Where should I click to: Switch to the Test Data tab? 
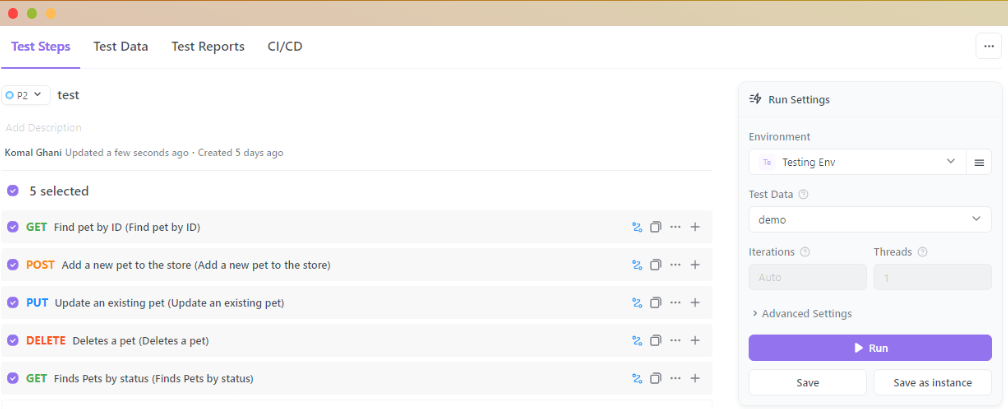coord(121,46)
